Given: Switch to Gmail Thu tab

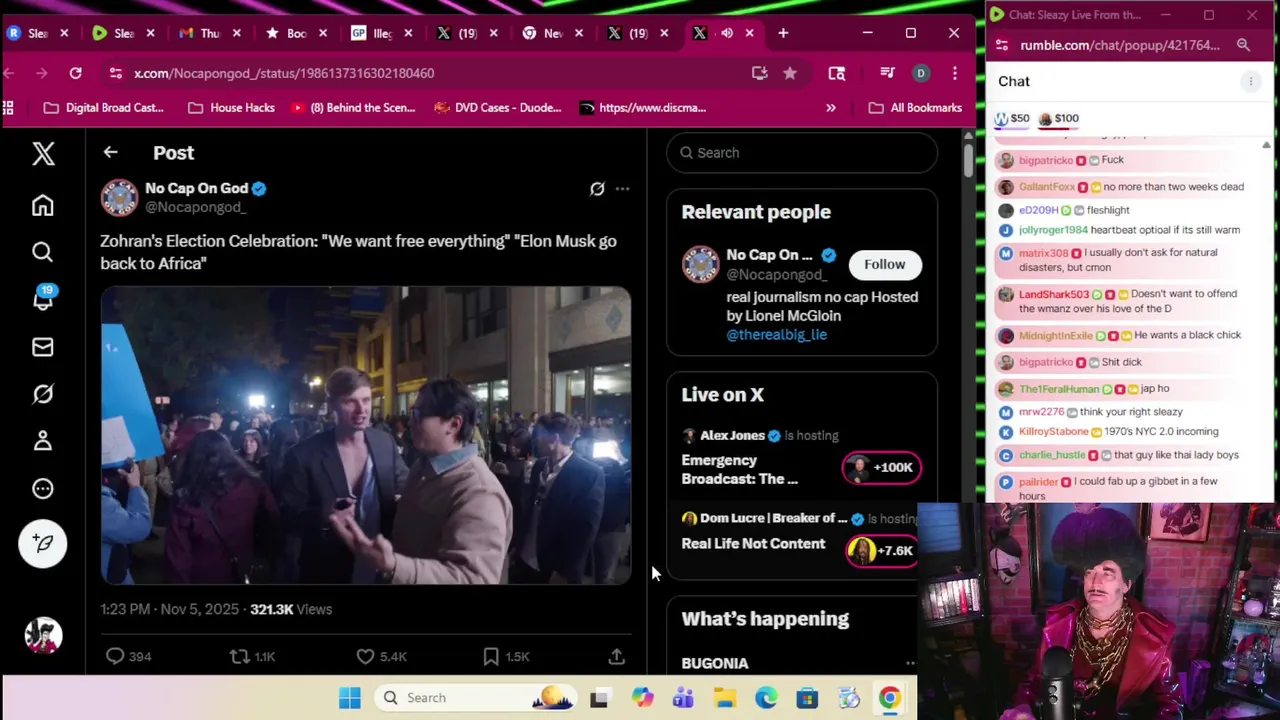Looking at the screenshot, I should click(x=210, y=33).
